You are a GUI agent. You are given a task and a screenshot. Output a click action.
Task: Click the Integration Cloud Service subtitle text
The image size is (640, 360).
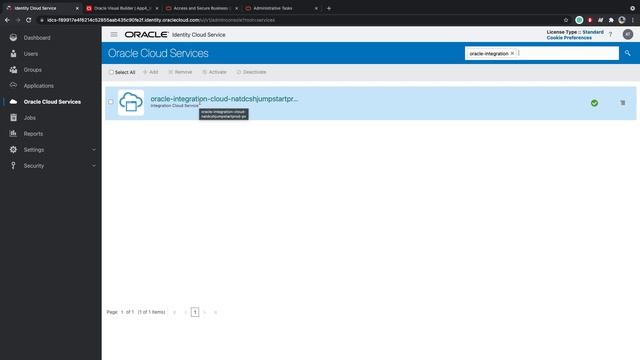click(174, 106)
